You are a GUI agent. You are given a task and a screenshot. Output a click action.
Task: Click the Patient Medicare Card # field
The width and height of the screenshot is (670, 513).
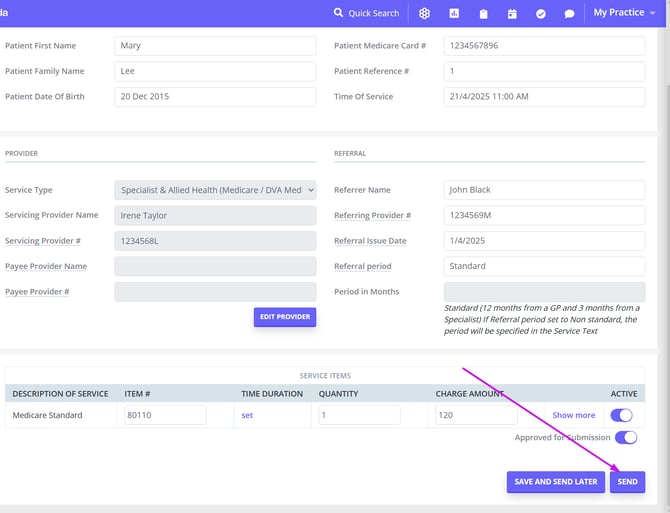[541, 46]
